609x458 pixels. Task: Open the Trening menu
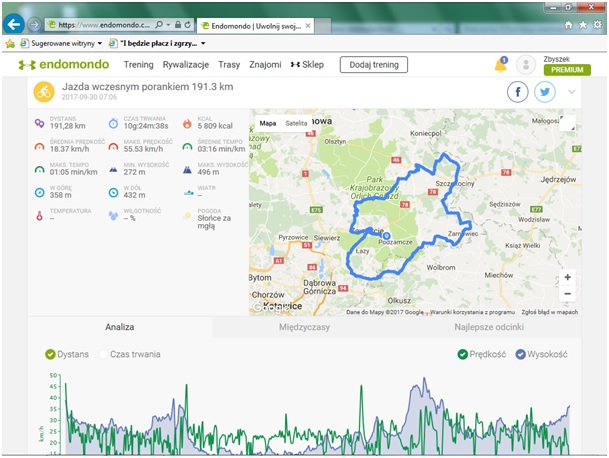(139, 64)
